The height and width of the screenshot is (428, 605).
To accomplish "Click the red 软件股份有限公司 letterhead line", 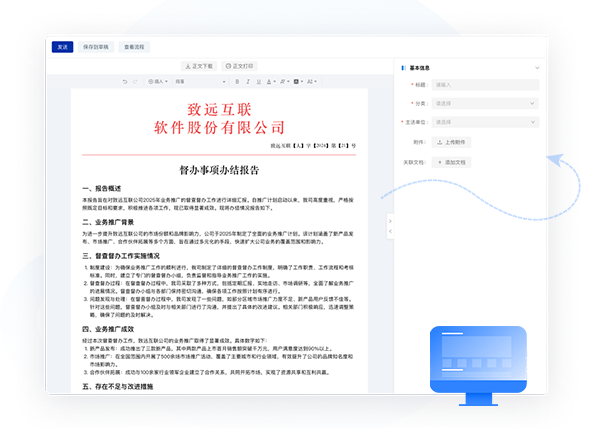I will pos(219,128).
